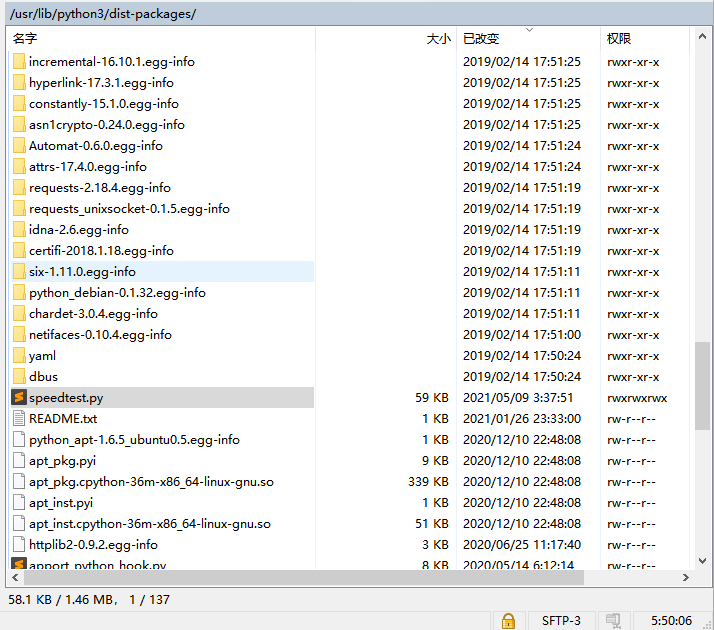
Task: Click the 3 KB size of httplib2-0.9.2.egg-info
Action: (435, 544)
